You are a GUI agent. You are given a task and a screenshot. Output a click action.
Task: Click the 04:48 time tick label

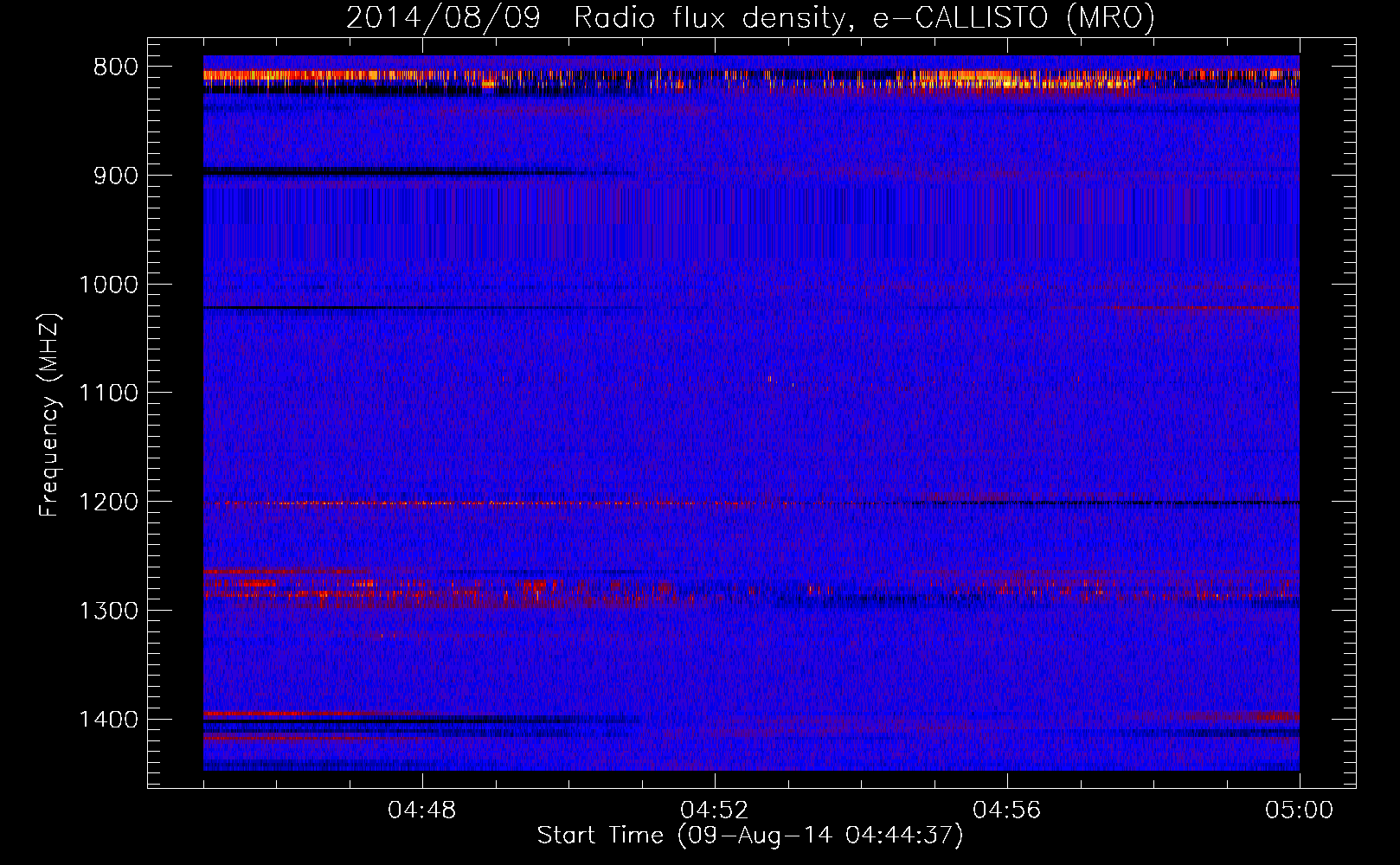(422, 811)
